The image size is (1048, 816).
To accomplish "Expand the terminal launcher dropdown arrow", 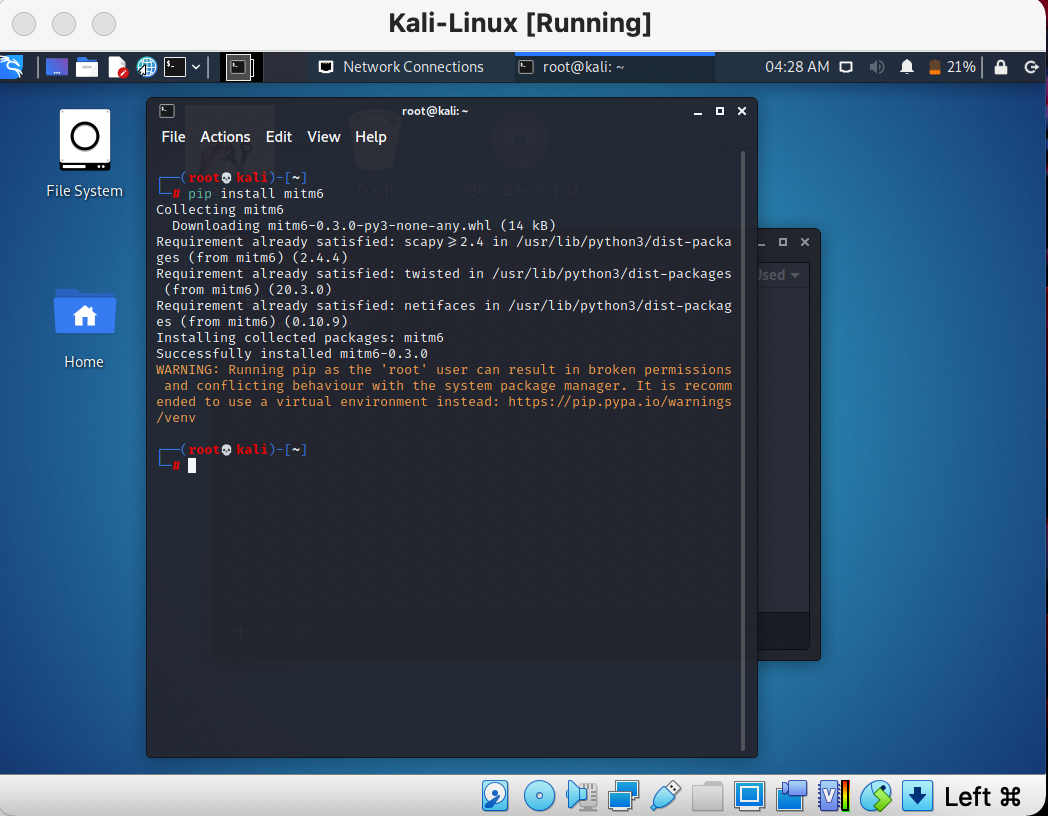I will click(x=196, y=67).
